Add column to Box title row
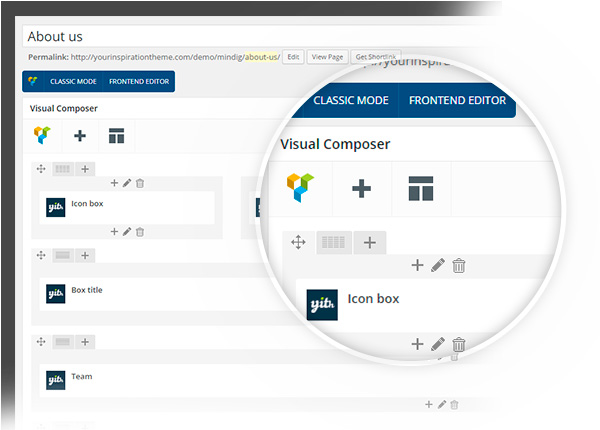 85,255
